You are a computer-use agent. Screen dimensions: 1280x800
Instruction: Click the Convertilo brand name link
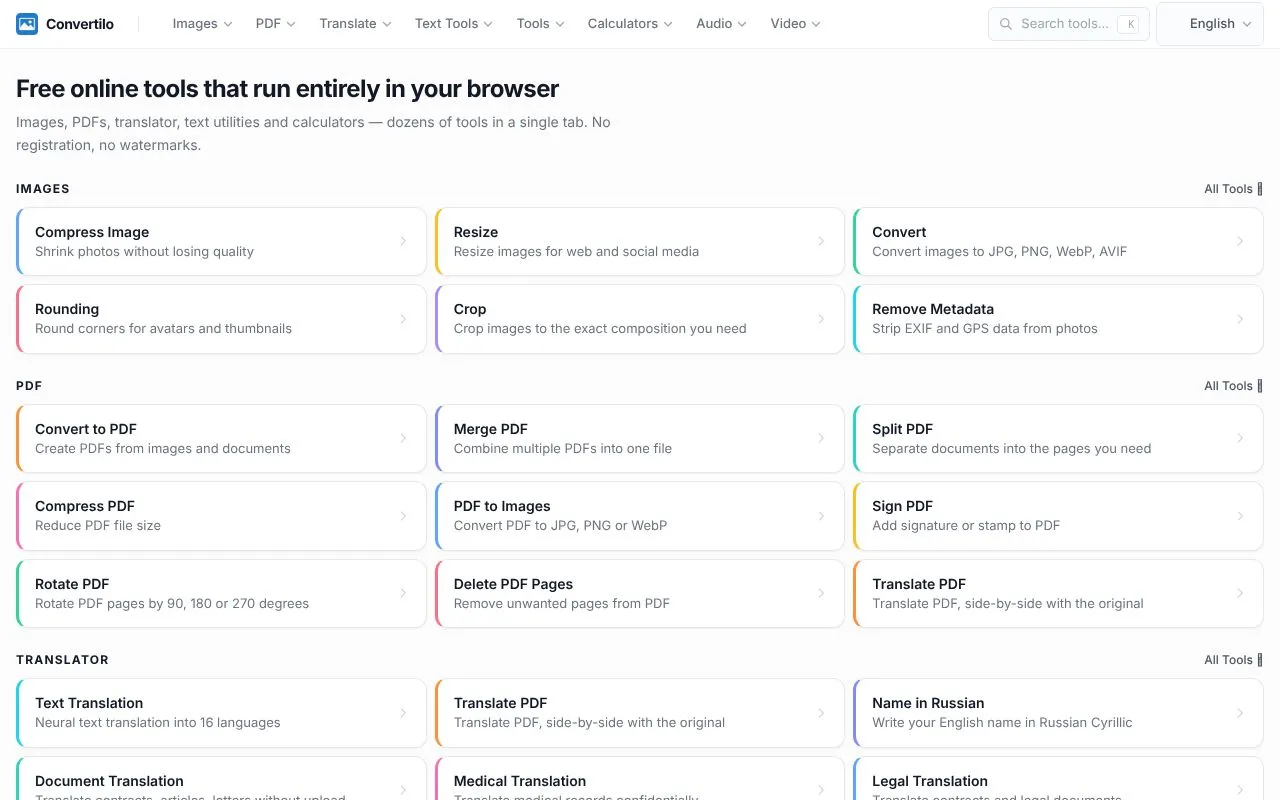pyautogui.click(x=80, y=24)
